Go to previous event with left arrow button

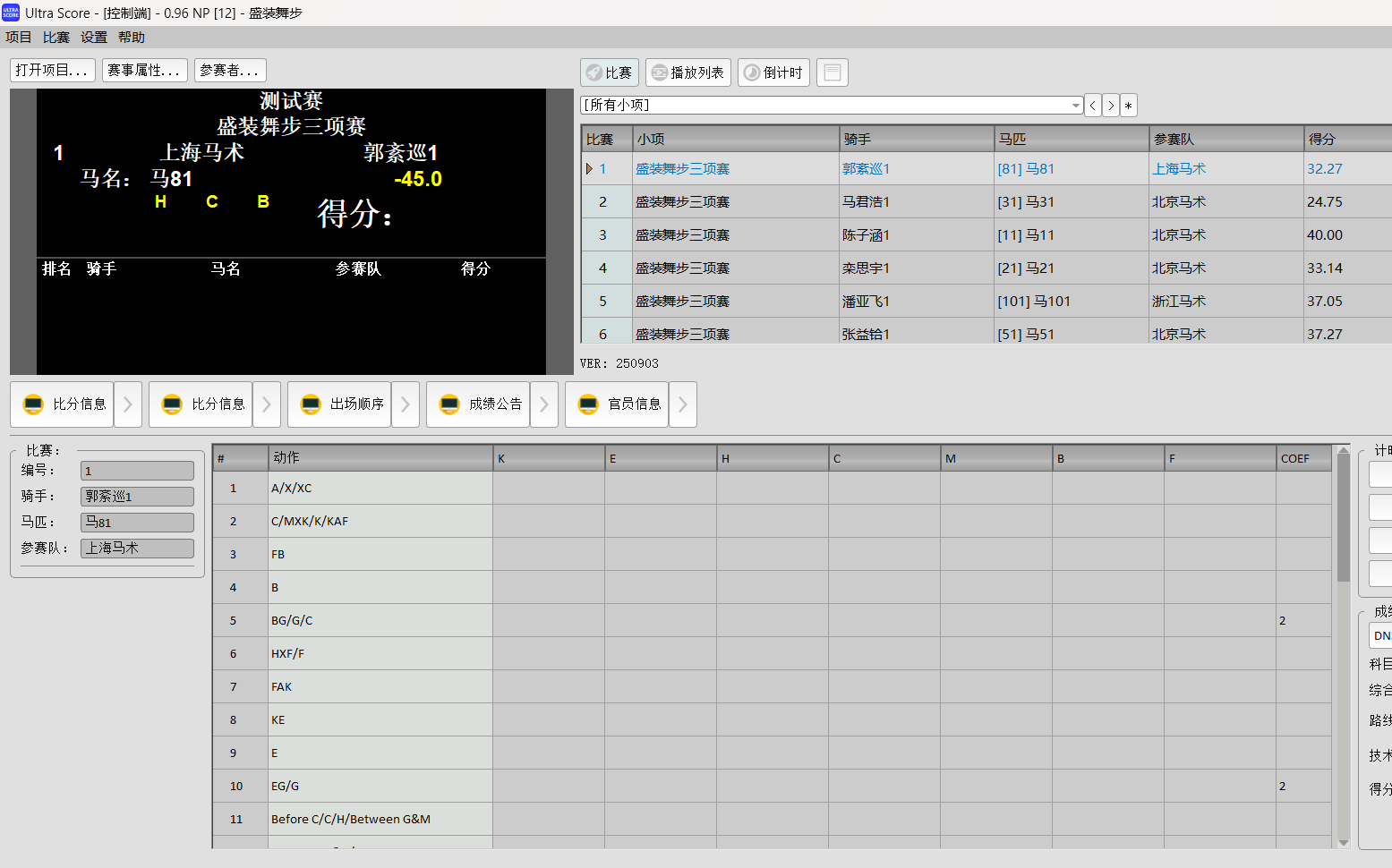click(x=1093, y=106)
